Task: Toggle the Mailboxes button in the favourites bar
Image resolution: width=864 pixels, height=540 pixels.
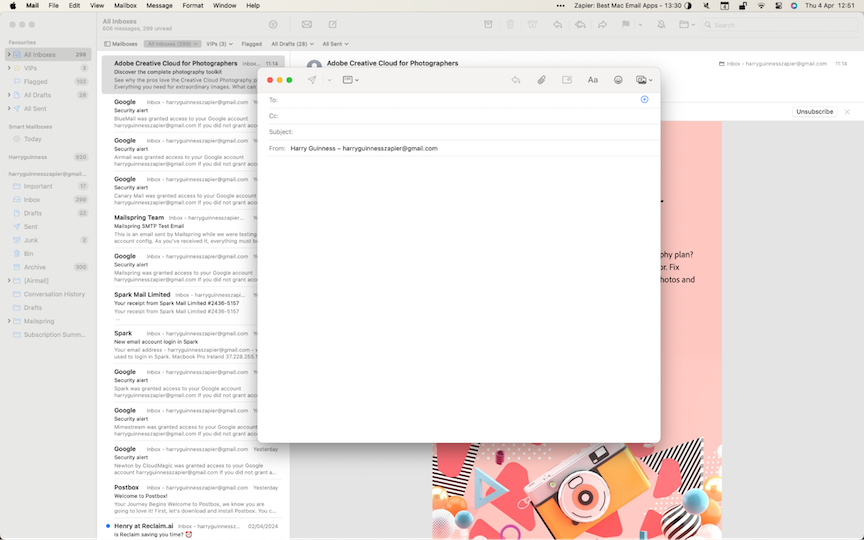Action: click(121, 44)
